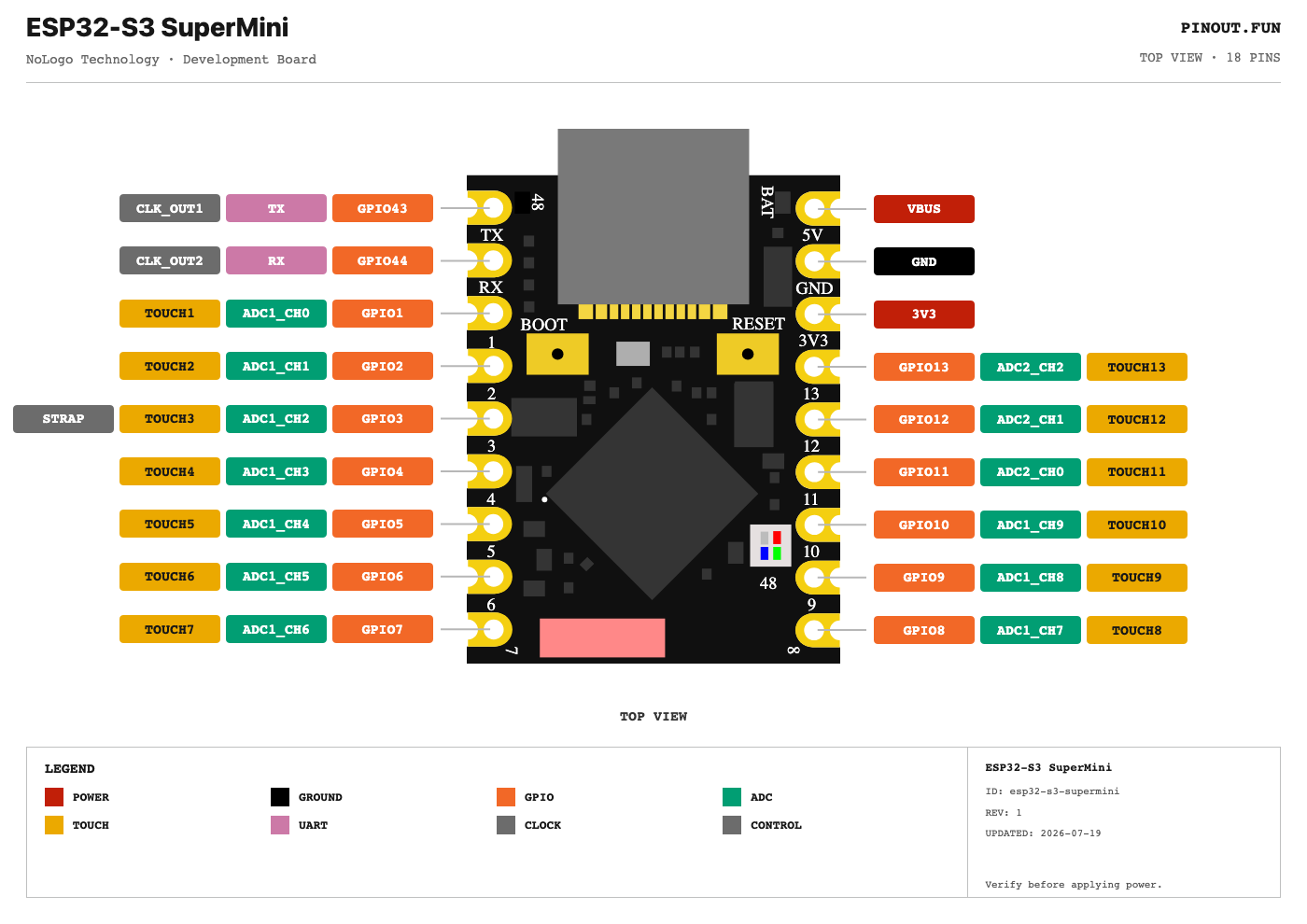This screenshot has height=924, width=1307.
Task: Click the ADC1_CH9 label
Action: (1031, 525)
